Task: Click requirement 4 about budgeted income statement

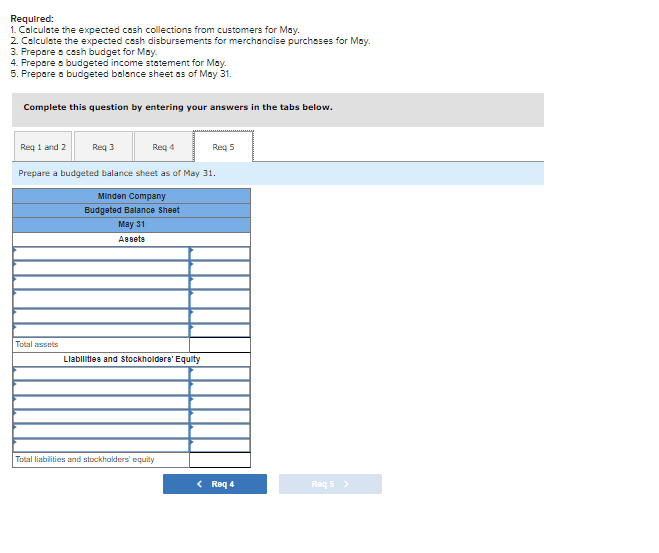Action: point(119,63)
